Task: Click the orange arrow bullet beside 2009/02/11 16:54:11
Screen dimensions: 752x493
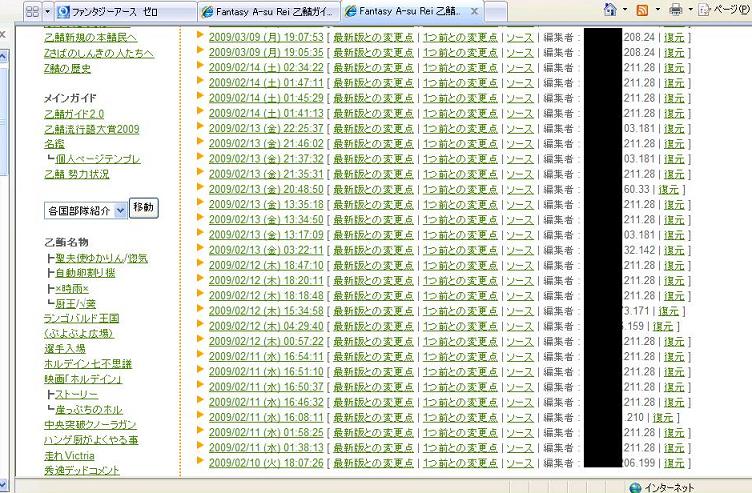Action: pos(200,355)
